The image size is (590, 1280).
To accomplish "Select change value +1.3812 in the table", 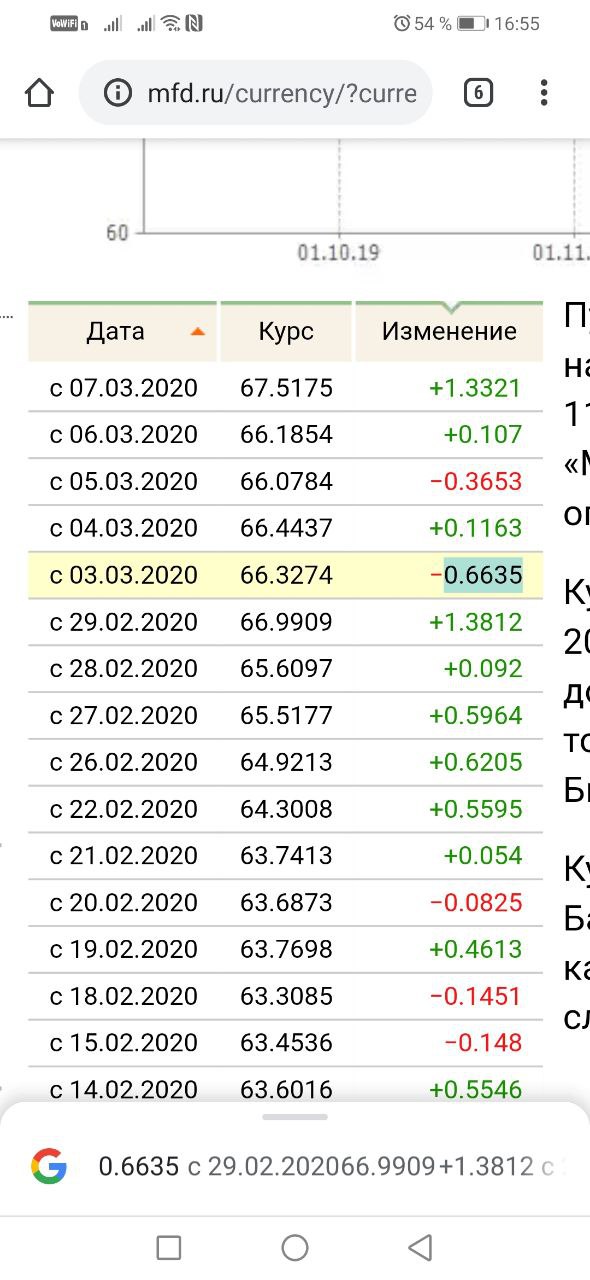I will tap(475, 622).
